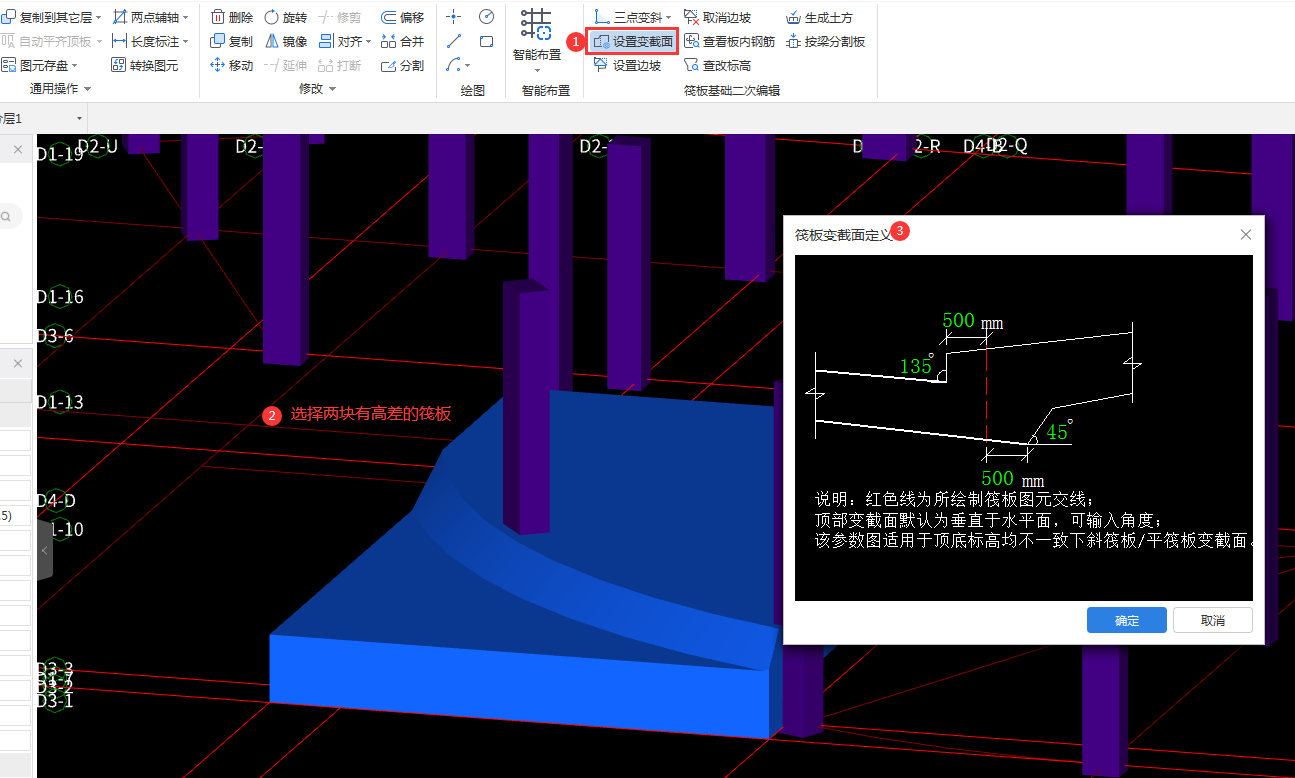Viewport: 1295px width, 778px height.
Task: Click axis label D2-U
Action: [x=97, y=146]
